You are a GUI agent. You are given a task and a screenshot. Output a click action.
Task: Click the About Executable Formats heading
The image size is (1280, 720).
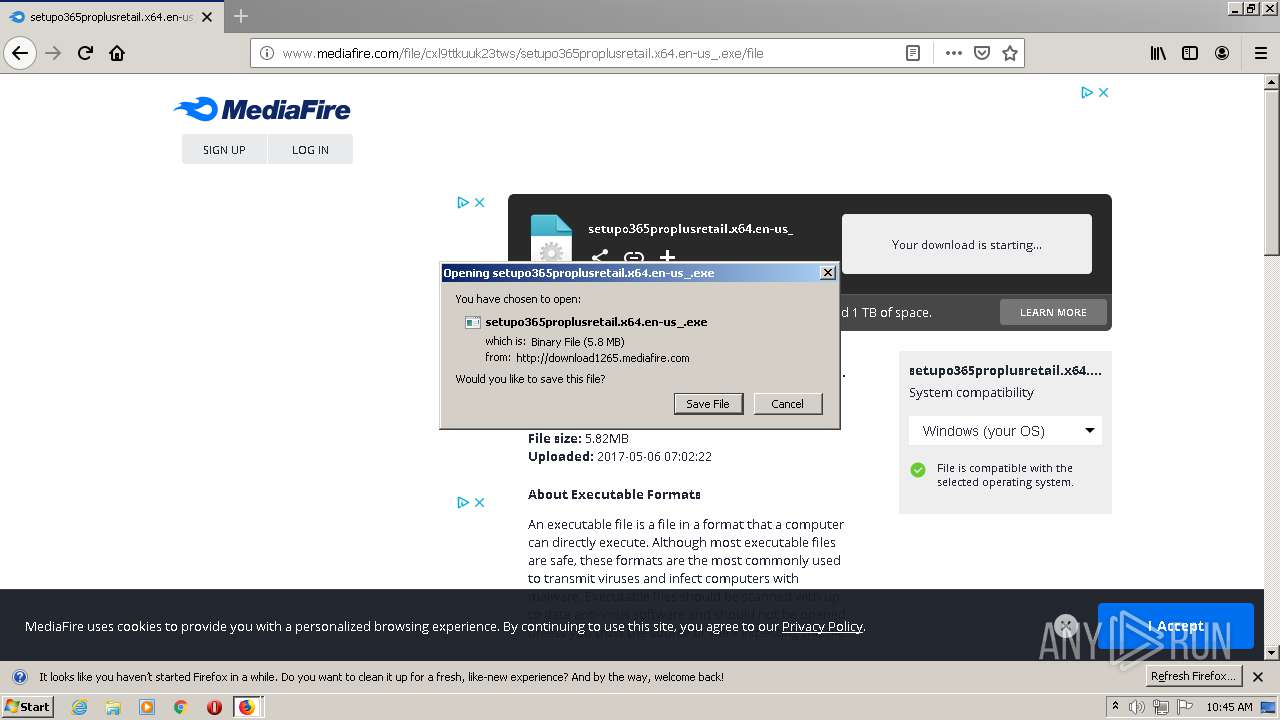614,494
